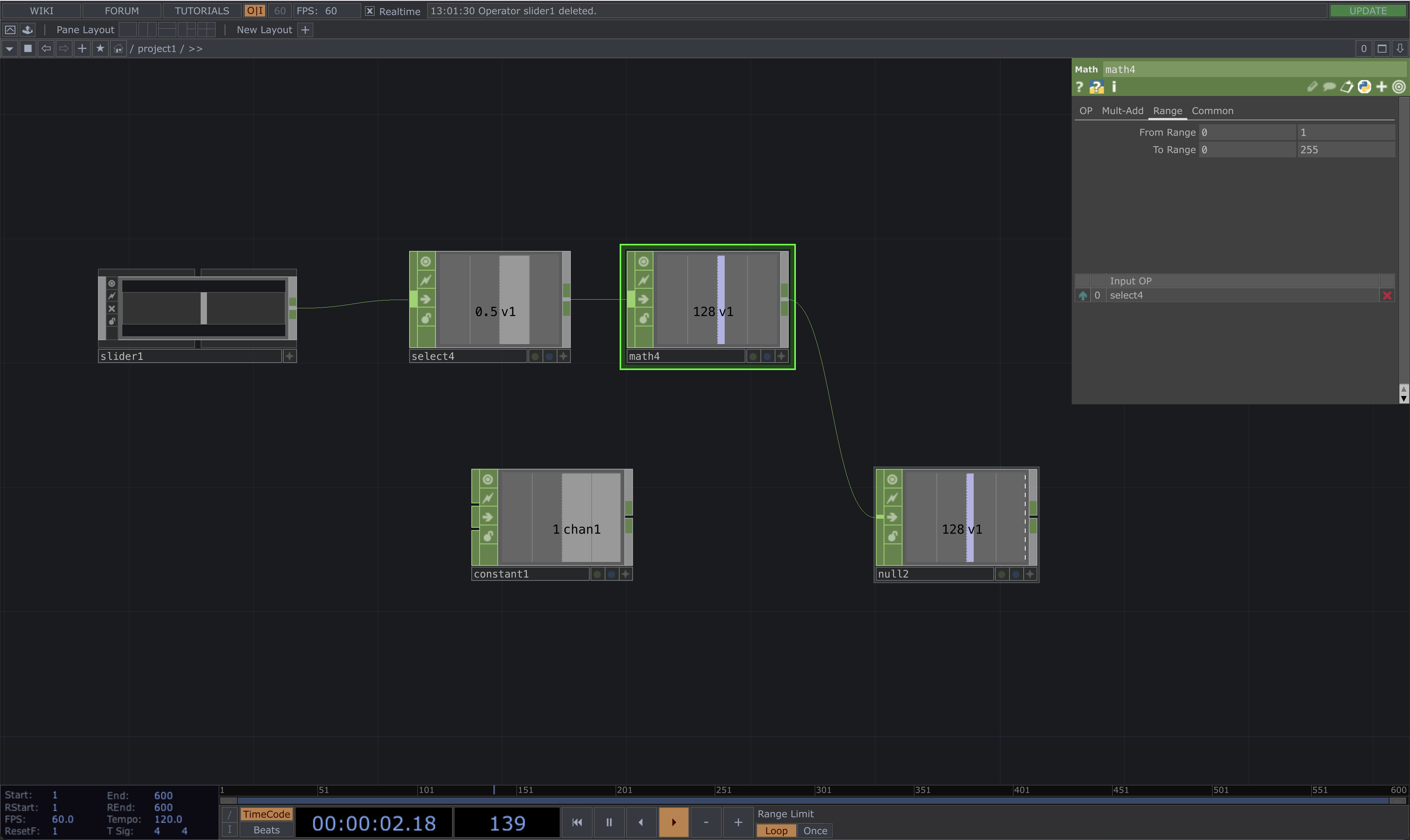Enable Once range limit
Viewport: 1410px width, 840px height.
coord(815,831)
